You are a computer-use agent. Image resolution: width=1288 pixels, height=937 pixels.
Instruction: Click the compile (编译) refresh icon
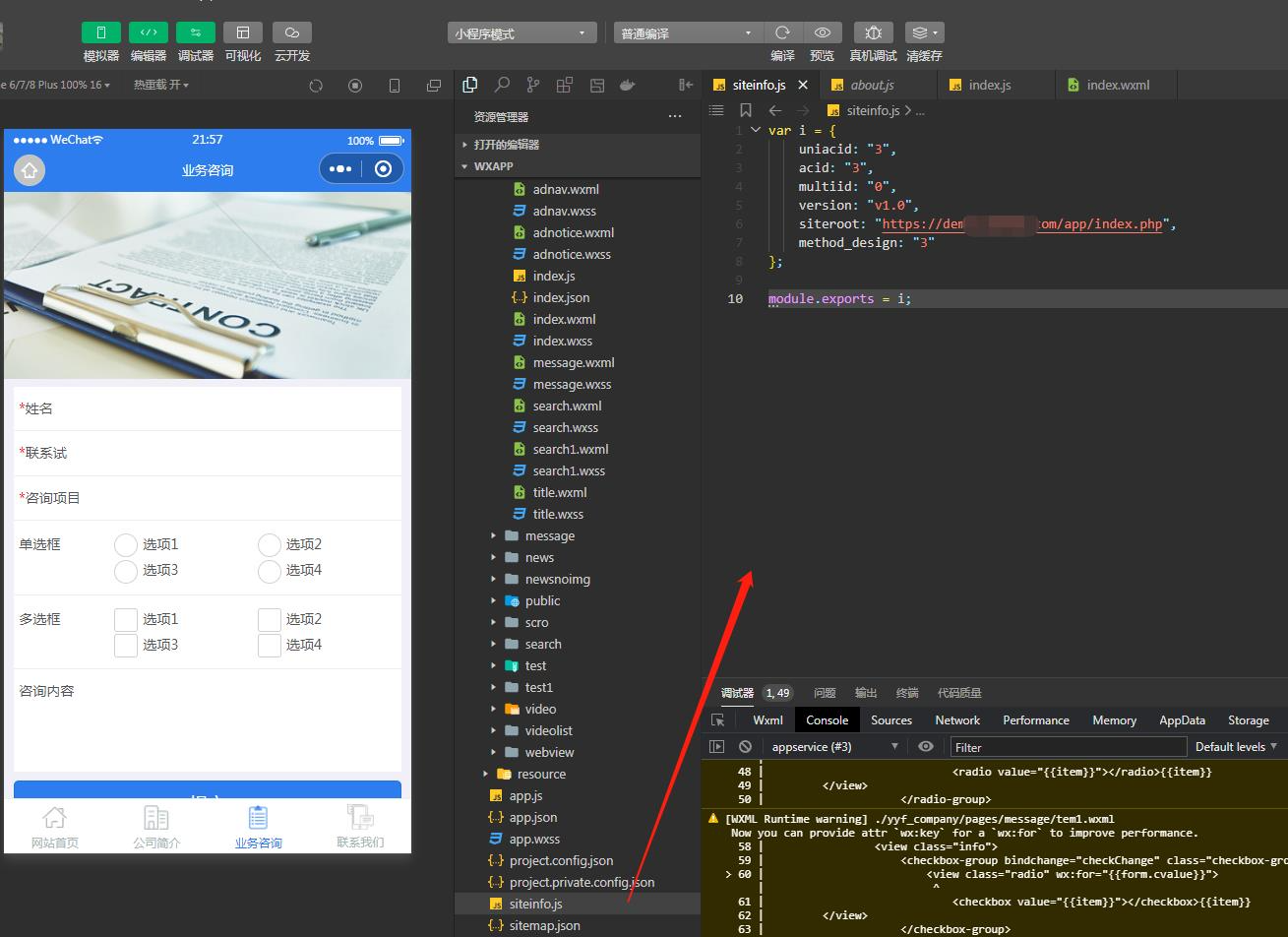[x=782, y=32]
